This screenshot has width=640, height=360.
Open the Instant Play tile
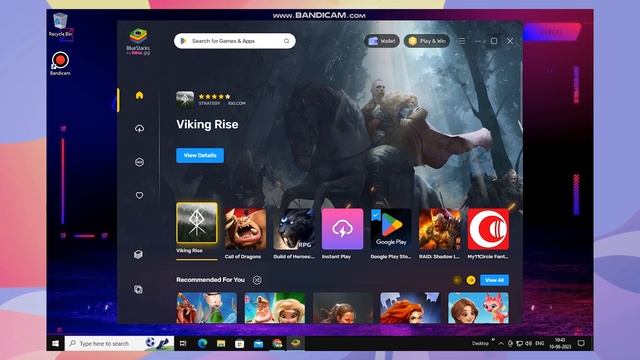click(x=342, y=229)
